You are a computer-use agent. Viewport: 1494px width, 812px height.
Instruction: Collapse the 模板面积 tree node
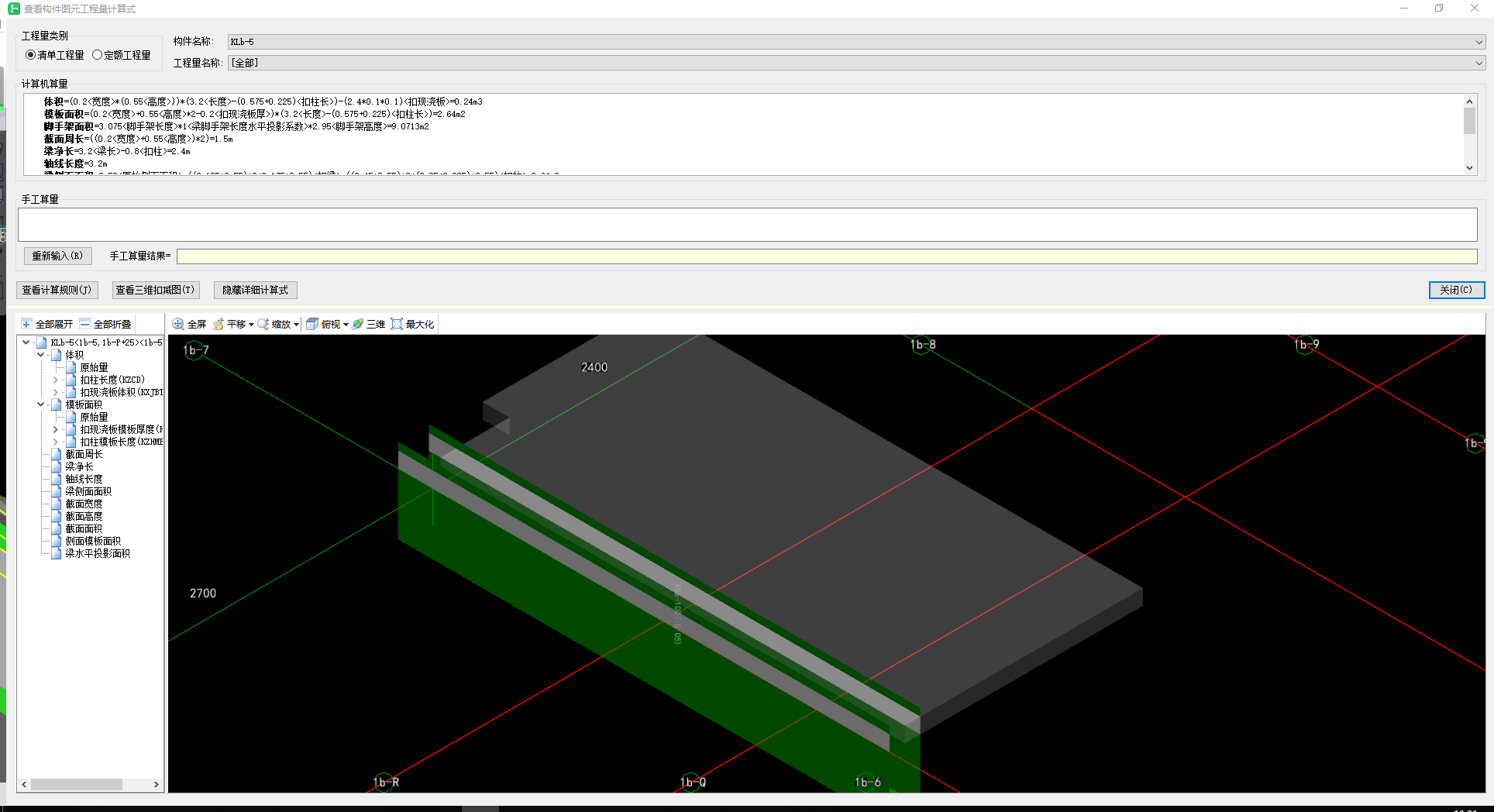click(x=41, y=404)
